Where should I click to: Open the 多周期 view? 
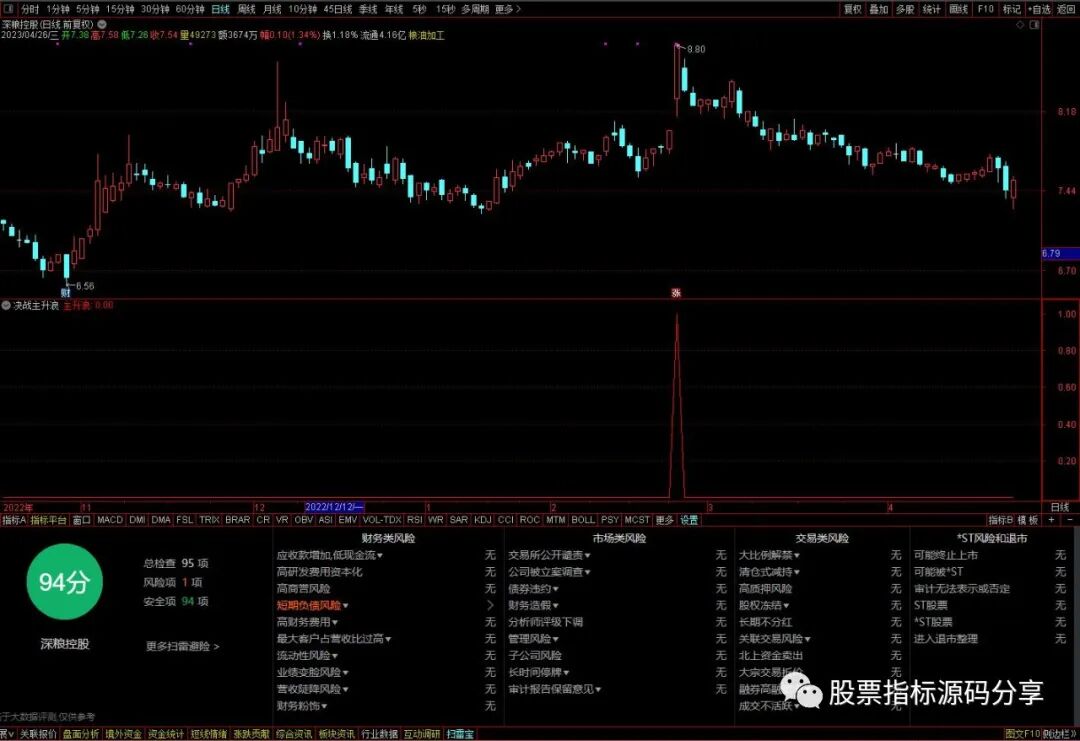tap(475, 9)
